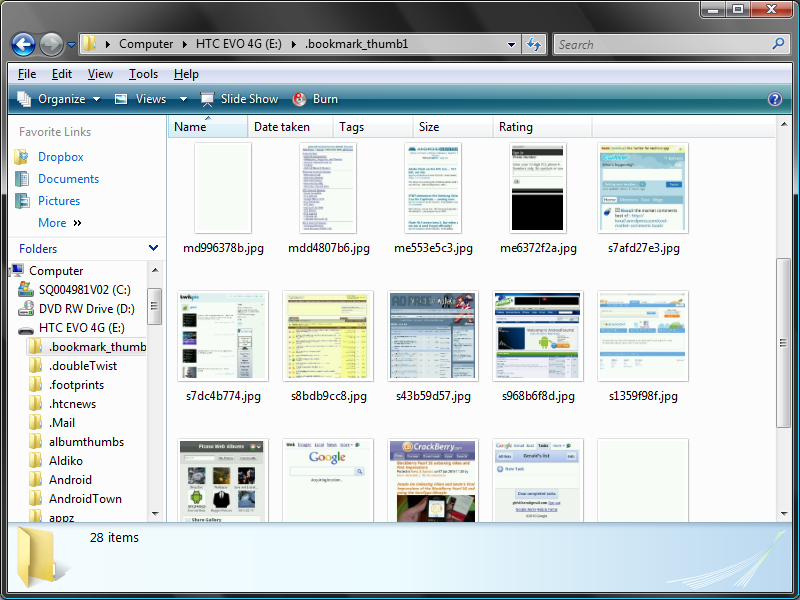
Task: Open the Pictures favorite link
Action: click(x=59, y=201)
